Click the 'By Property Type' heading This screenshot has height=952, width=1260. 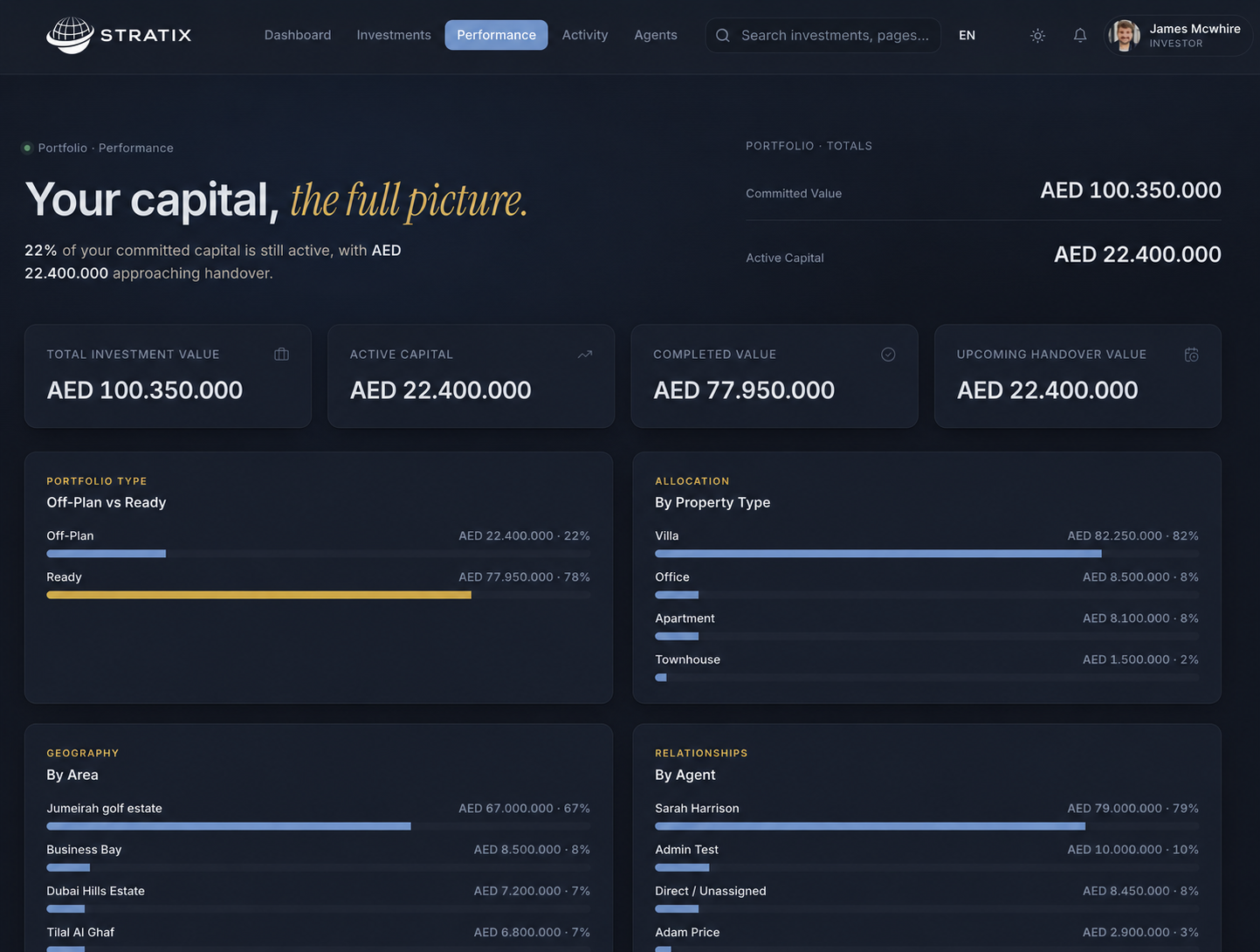pos(713,503)
